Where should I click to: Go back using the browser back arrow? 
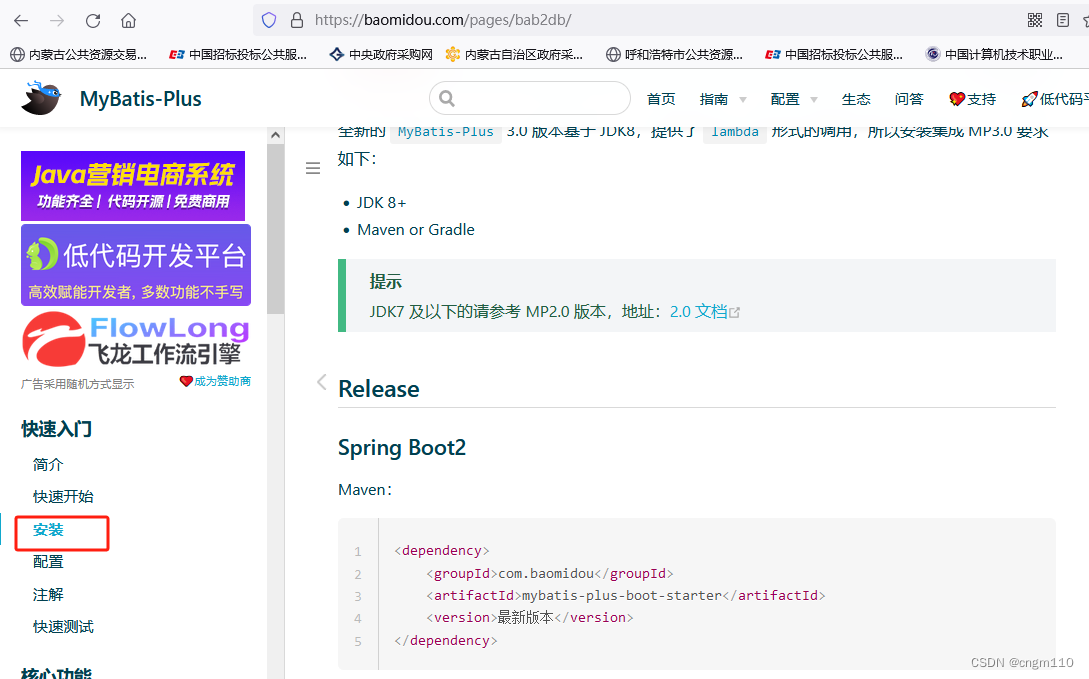21,21
